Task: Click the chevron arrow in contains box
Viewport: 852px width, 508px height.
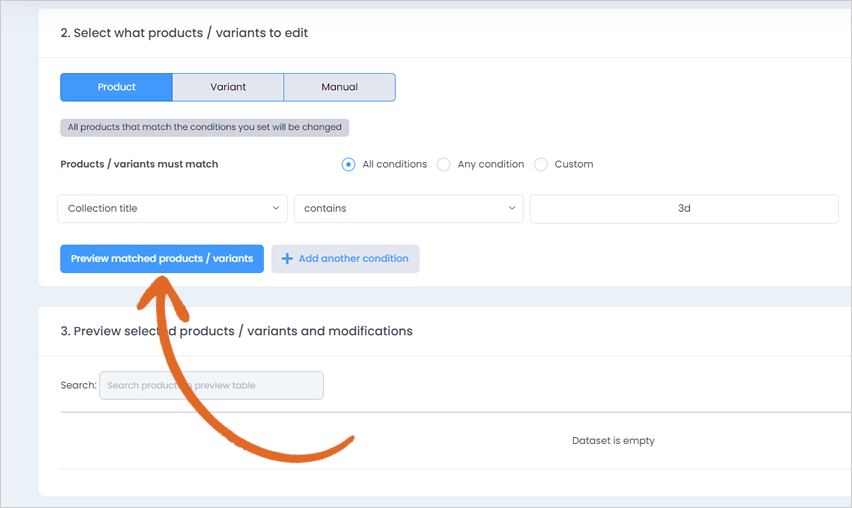Action: tap(511, 208)
